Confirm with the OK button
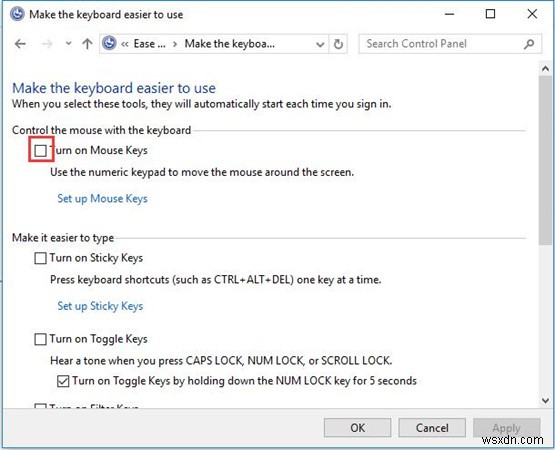555x450 pixels. (357, 428)
